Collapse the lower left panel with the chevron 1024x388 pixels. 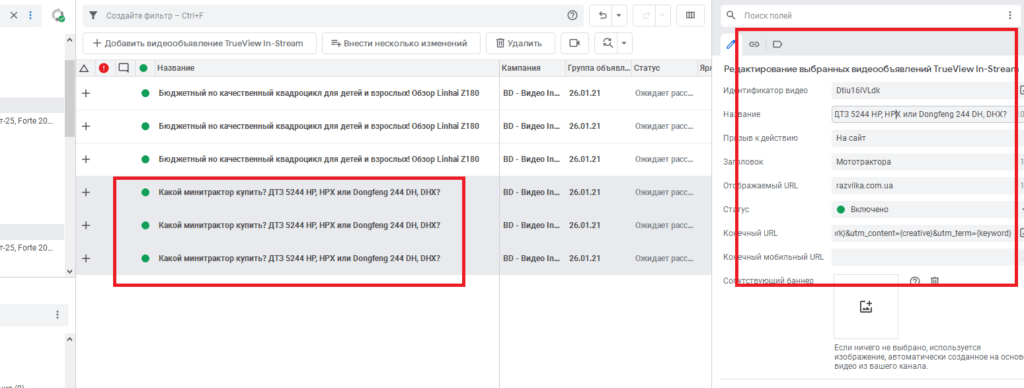click(71, 340)
